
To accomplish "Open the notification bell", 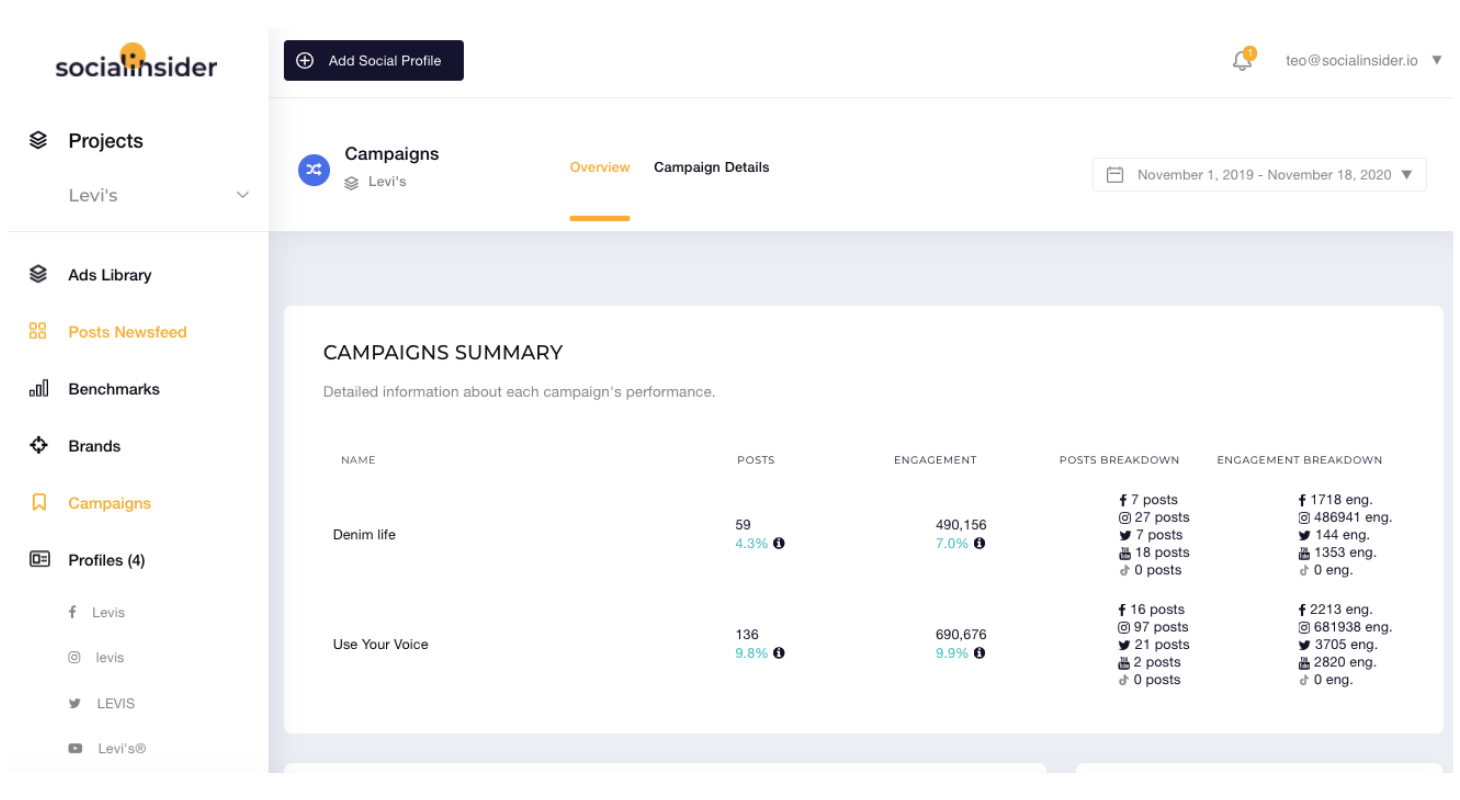I will [x=1242, y=60].
